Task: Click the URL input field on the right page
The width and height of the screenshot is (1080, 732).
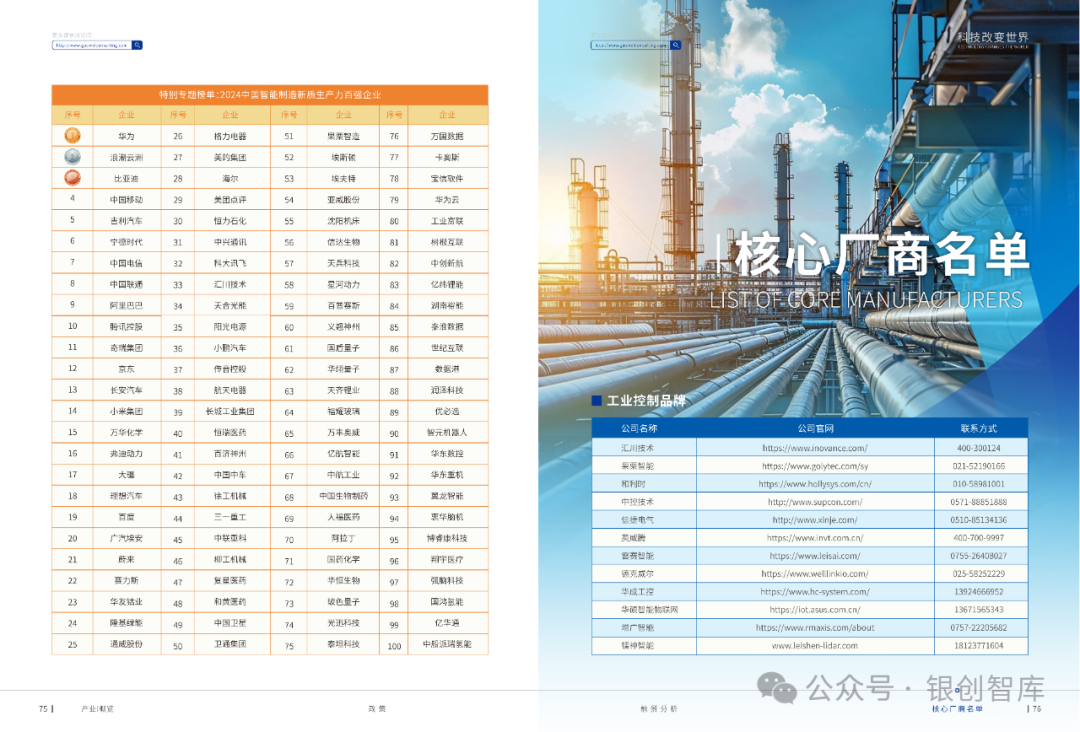Action: [x=630, y=45]
